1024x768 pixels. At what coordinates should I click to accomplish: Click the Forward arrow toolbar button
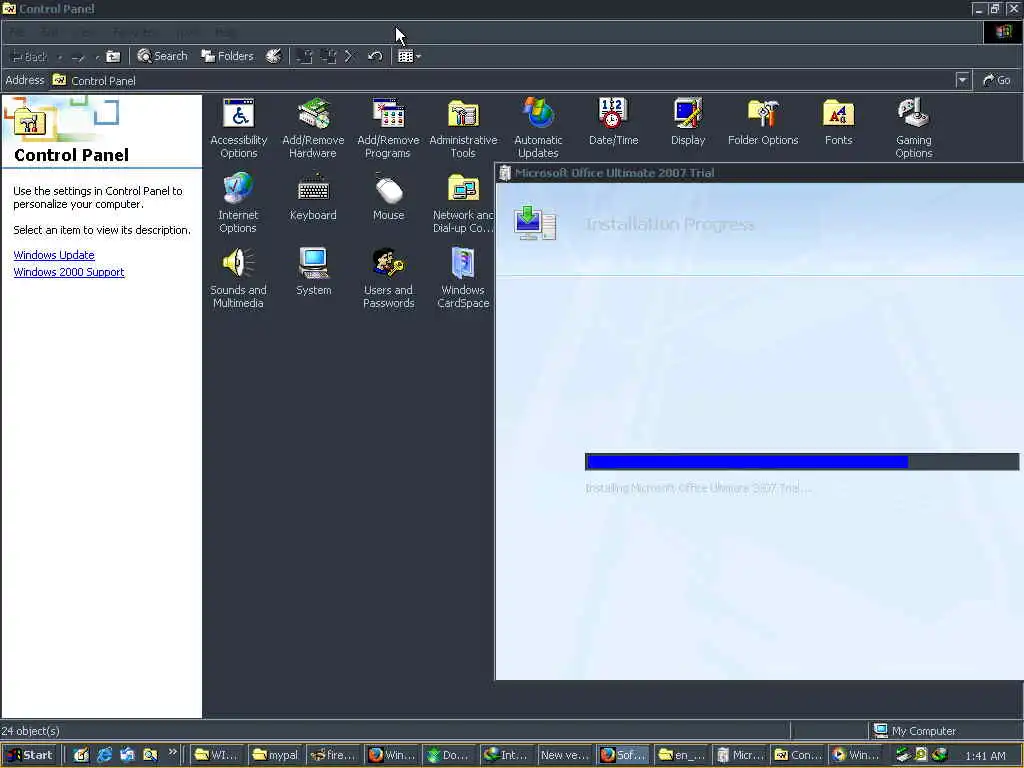pos(78,57)
